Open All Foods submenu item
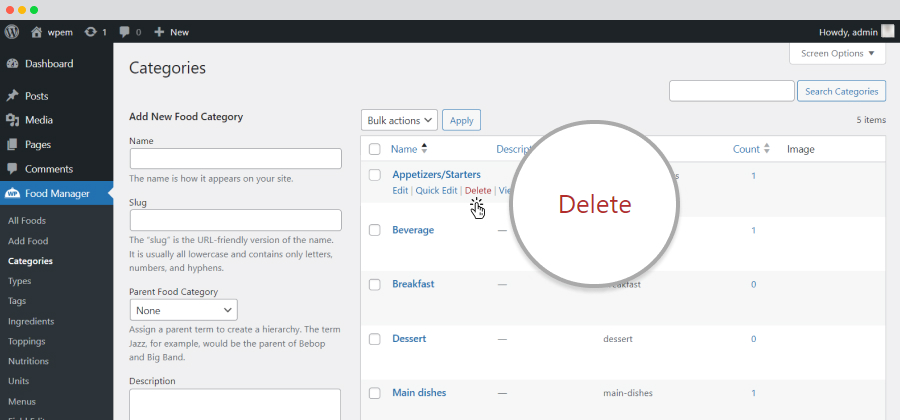 [x=27, y=221]
